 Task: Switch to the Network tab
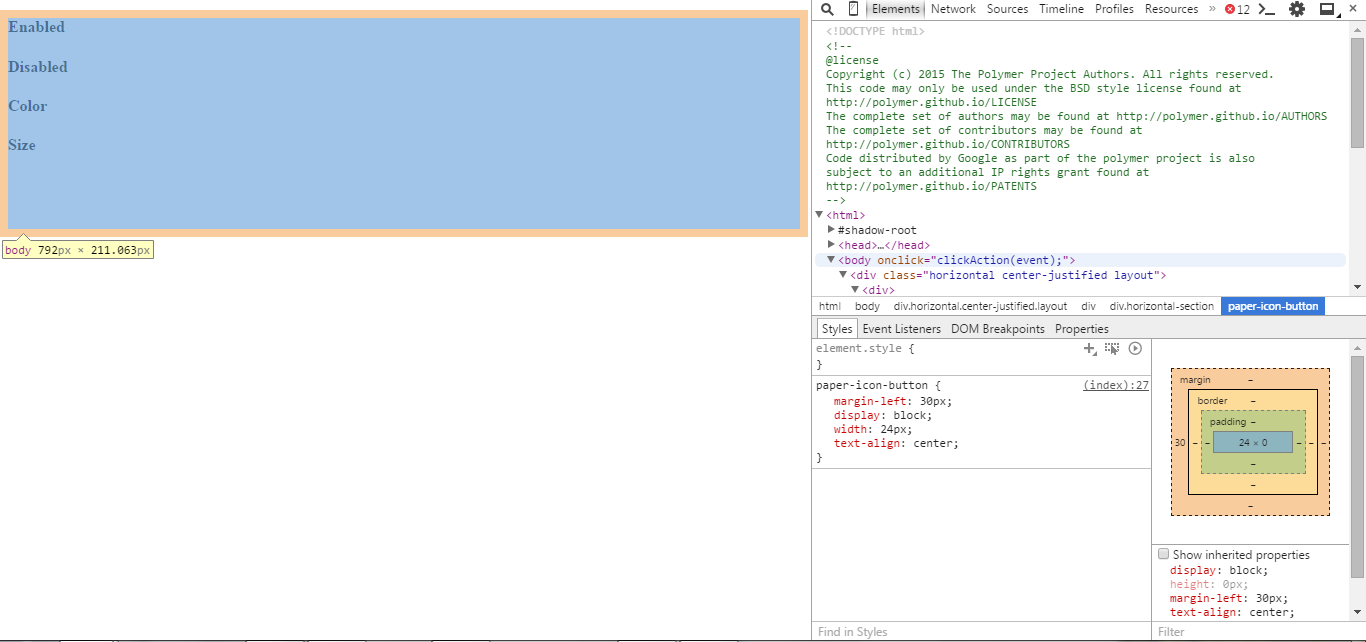tap(953, 9)
